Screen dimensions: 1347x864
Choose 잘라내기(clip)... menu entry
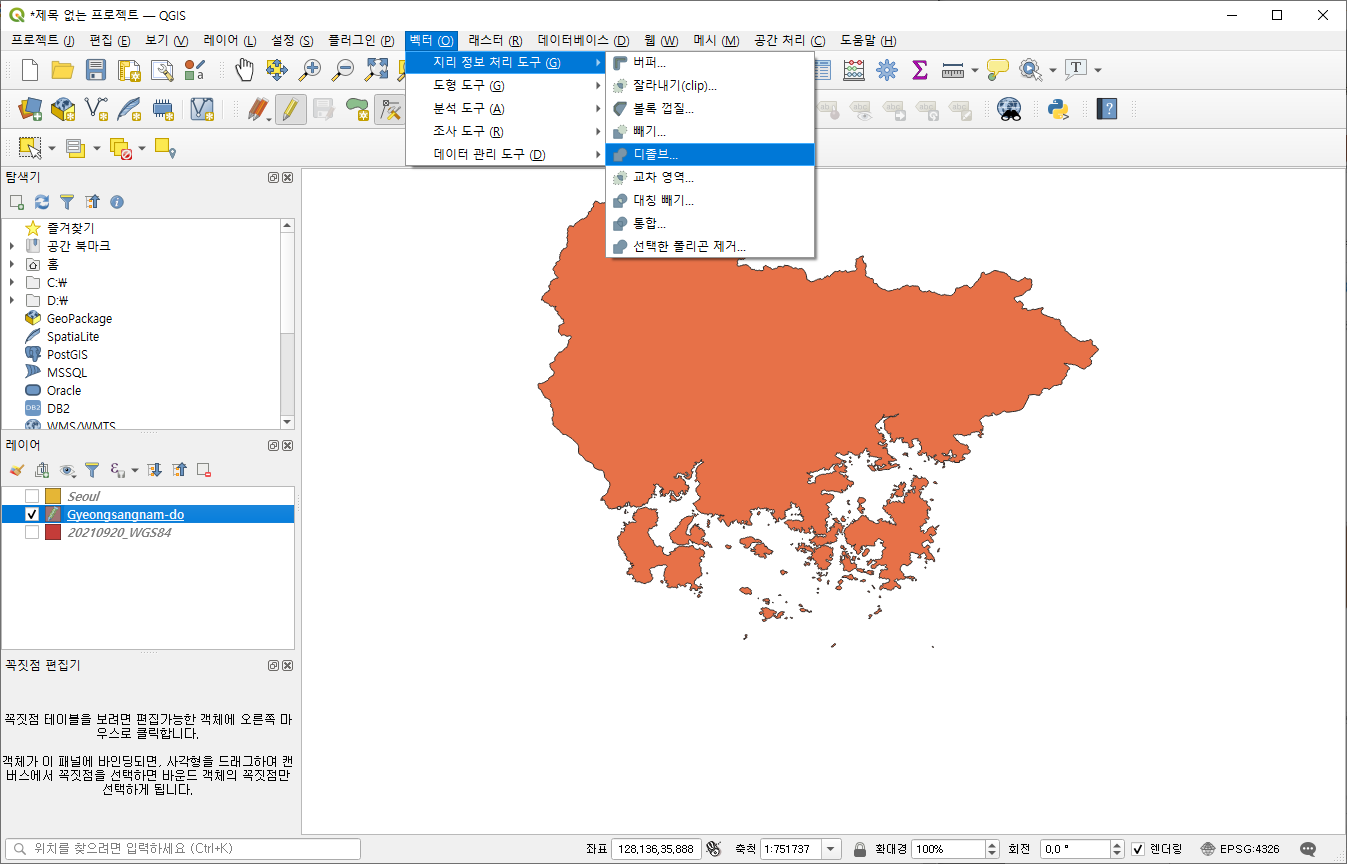coord(710,85)
